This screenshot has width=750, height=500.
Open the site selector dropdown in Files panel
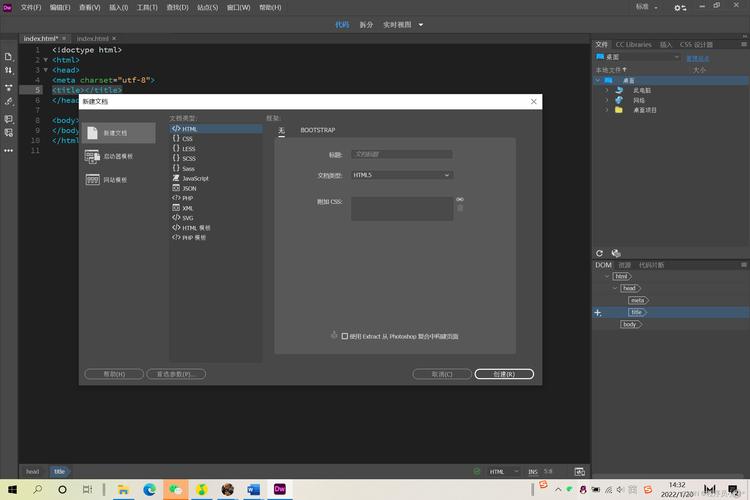[638, 57]
